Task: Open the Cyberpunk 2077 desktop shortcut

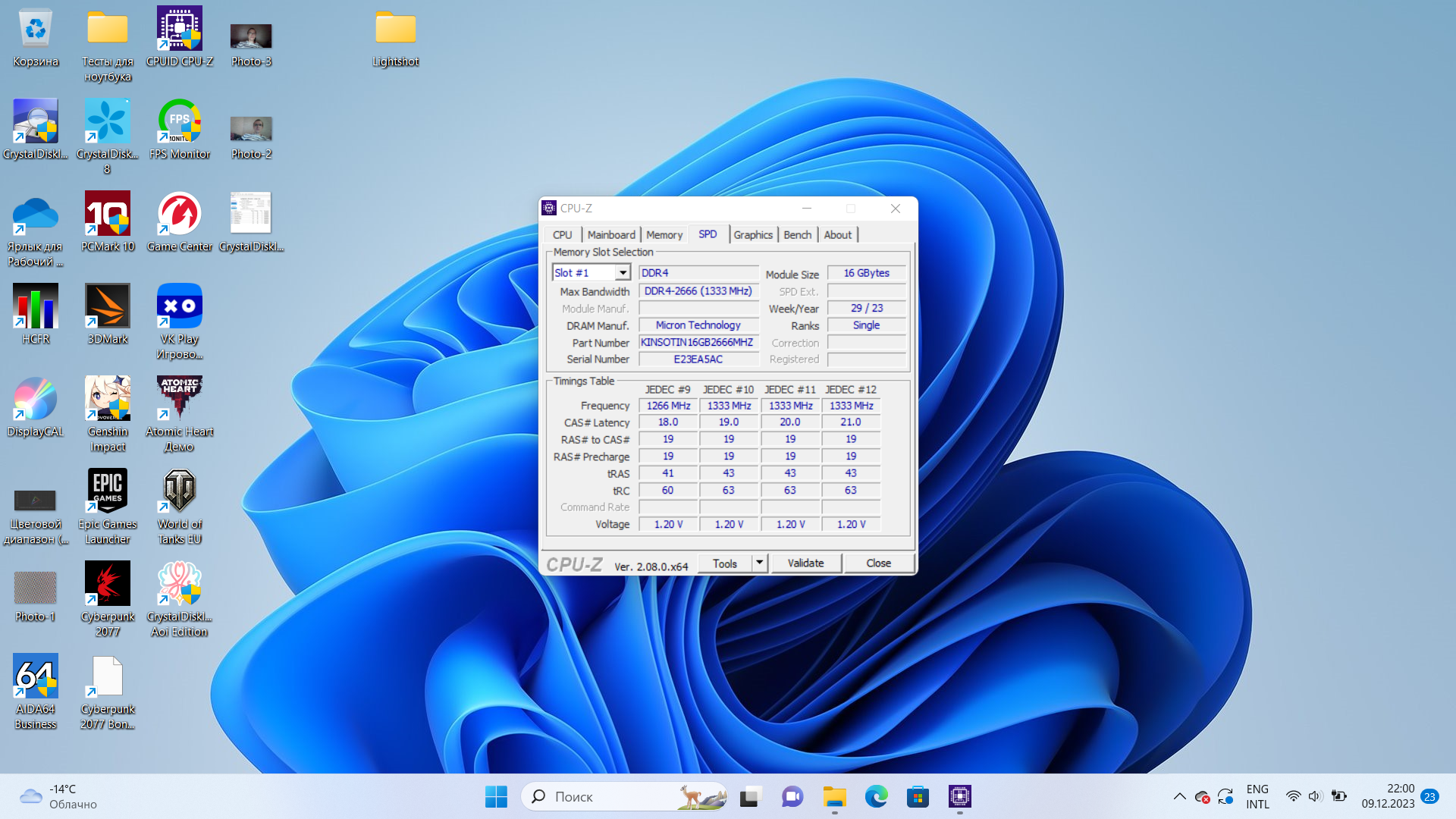Action: [107, 585]
